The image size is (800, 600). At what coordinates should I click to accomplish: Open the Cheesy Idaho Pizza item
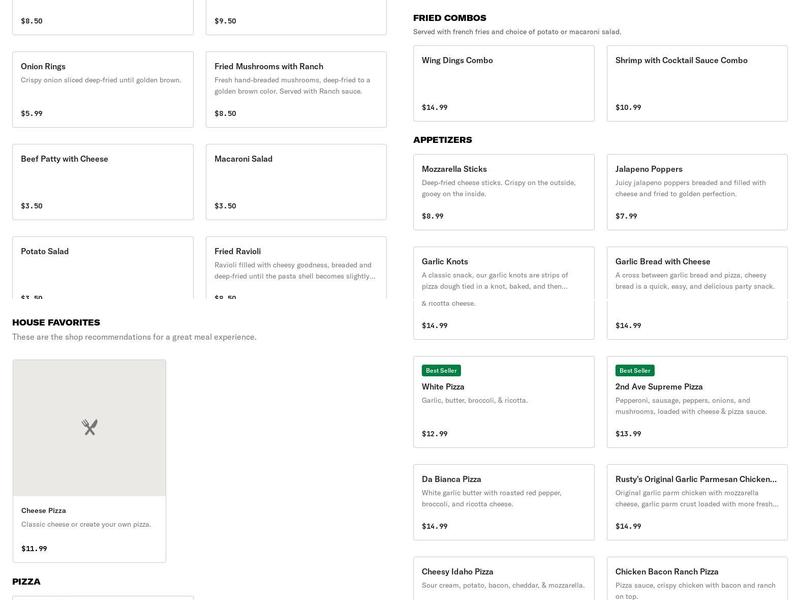503,578
